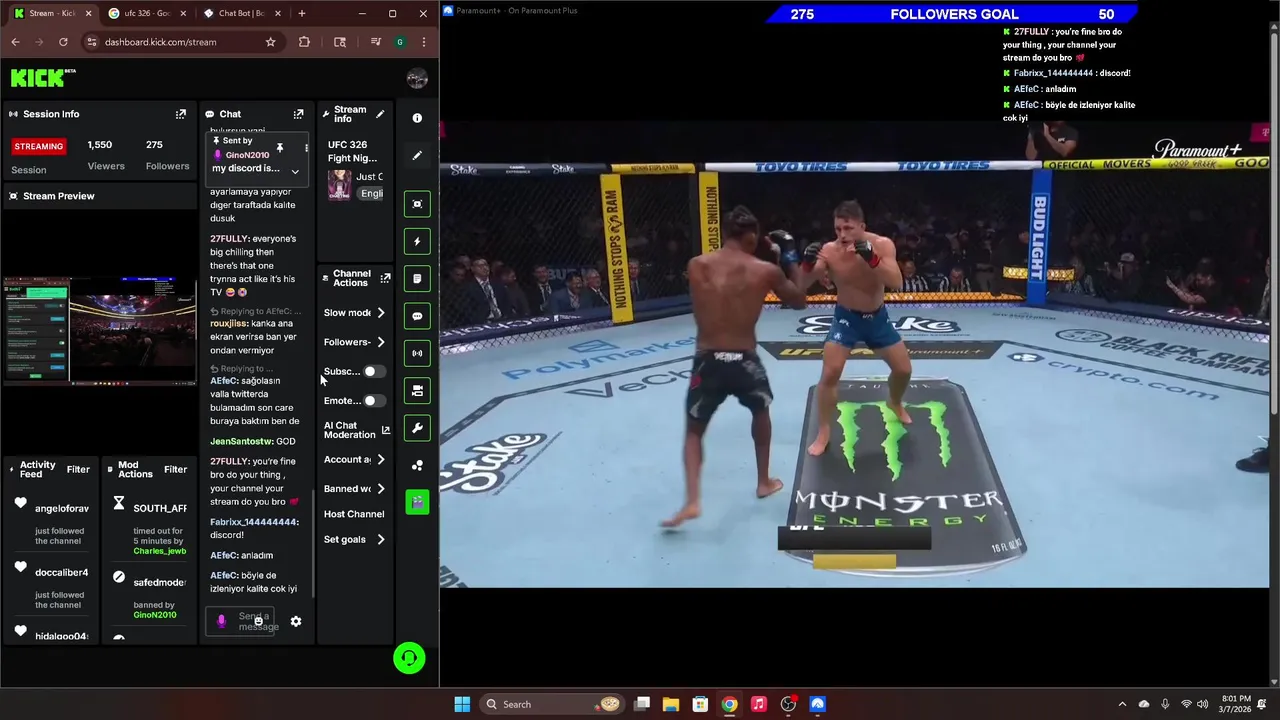The width and height of the screenshot is (1280, 720).
Task: Pop out the Channel Actions panel
Action: point(385,278)
